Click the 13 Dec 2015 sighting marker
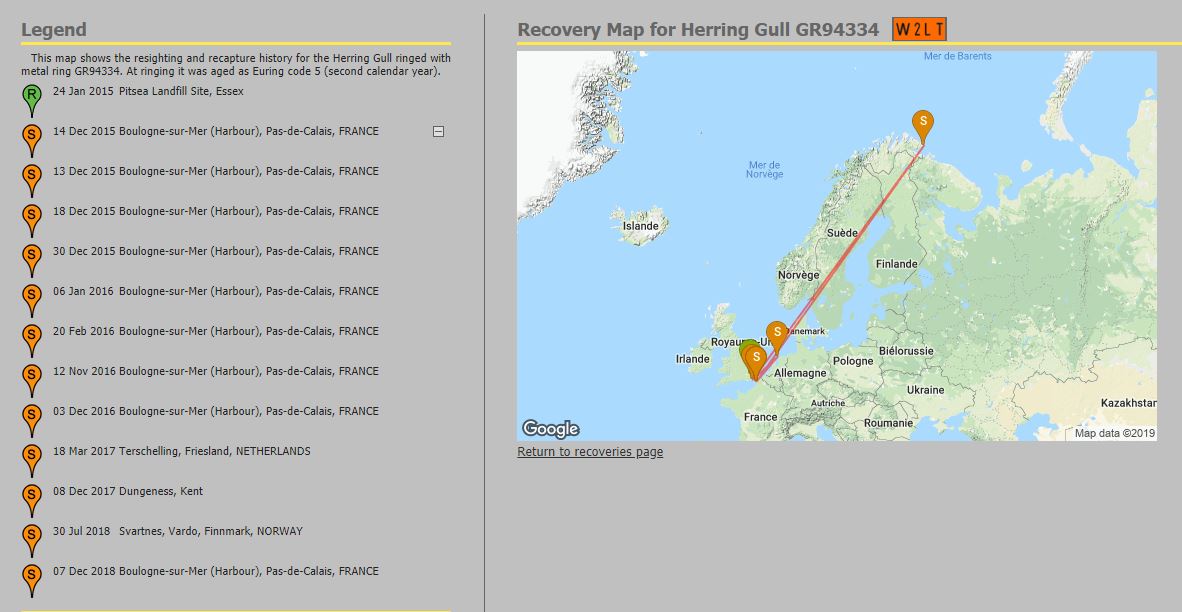The image size is (1182, 612). [32, 176]
